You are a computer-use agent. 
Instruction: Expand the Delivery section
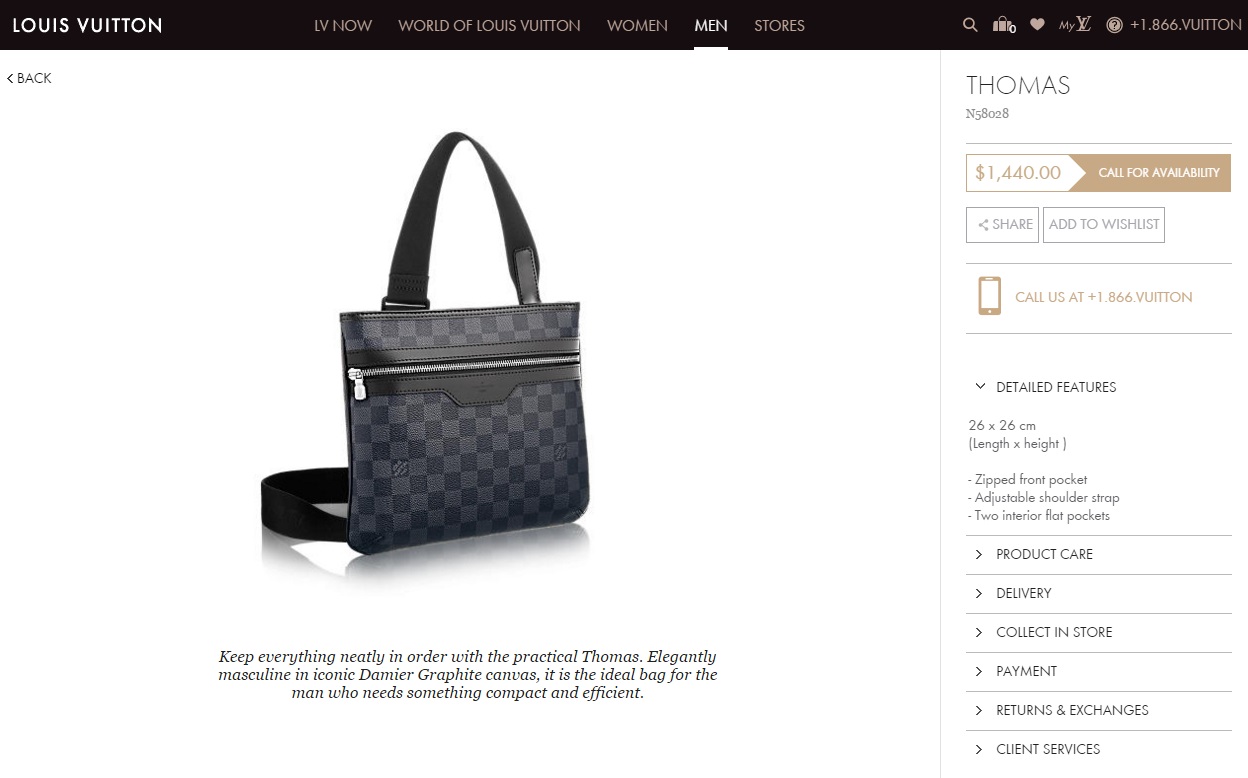point(1098,593)
